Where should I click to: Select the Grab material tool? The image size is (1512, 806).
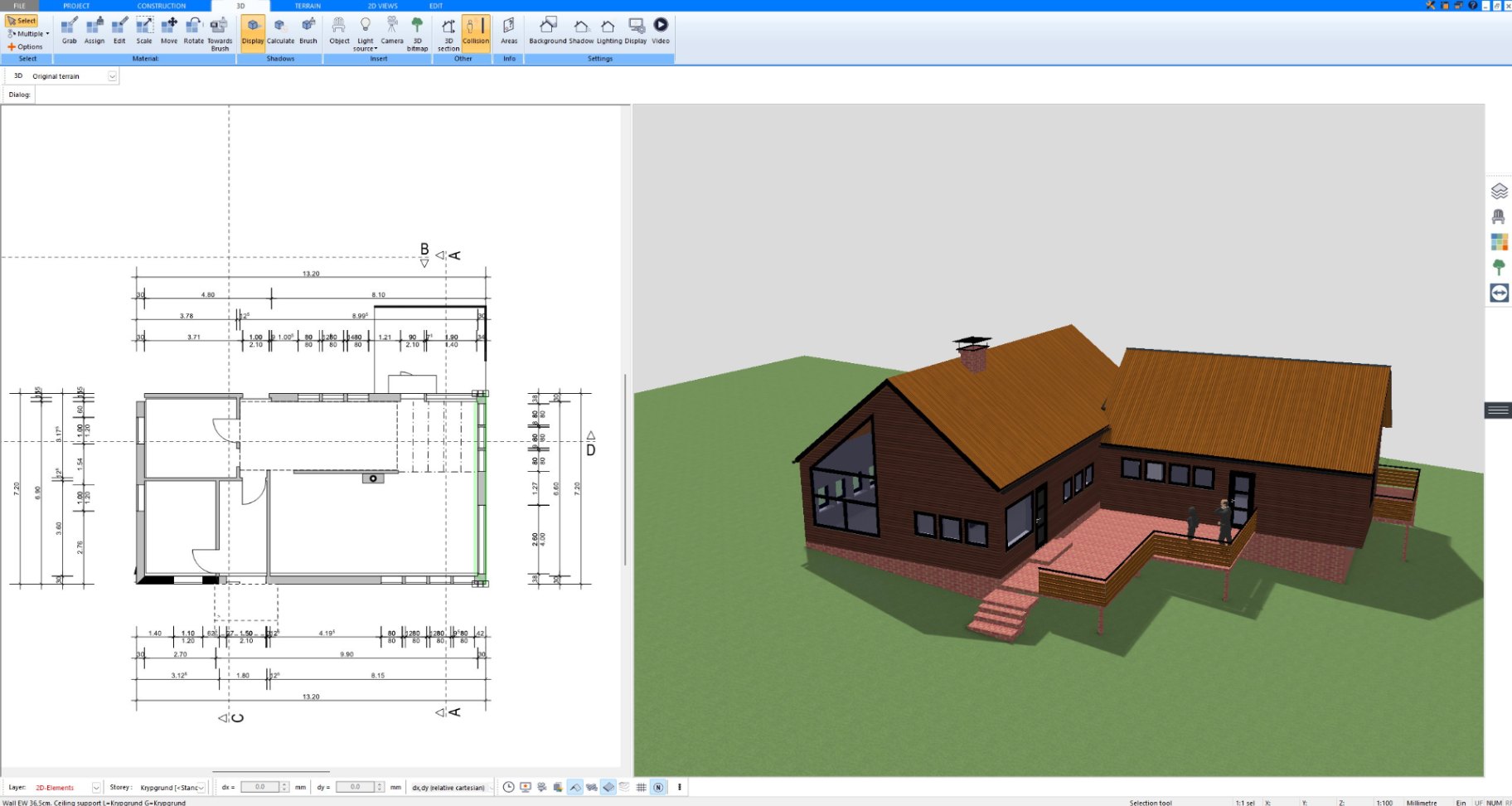70,30
